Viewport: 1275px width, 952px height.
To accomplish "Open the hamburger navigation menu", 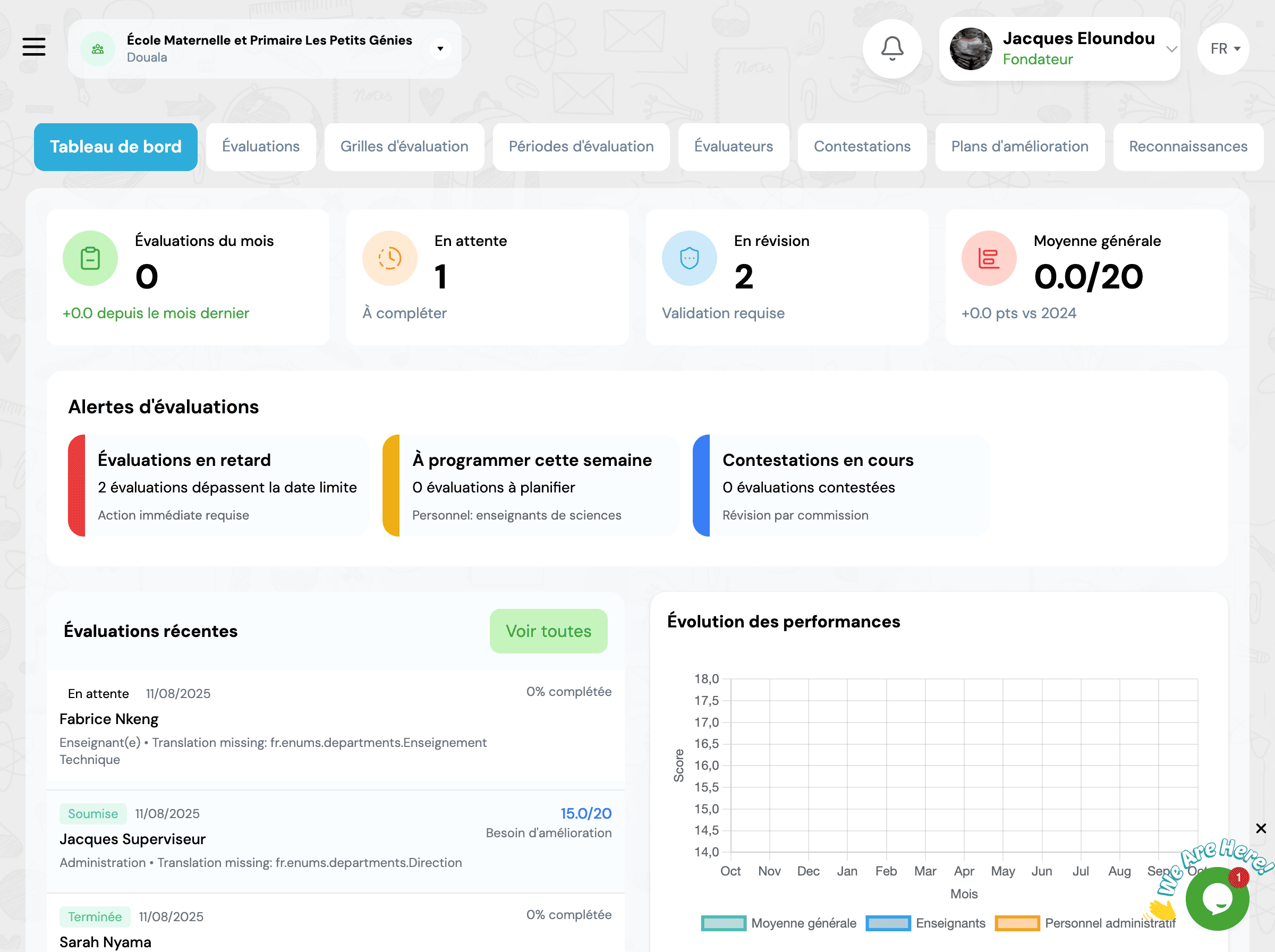I will pos(34,47).
